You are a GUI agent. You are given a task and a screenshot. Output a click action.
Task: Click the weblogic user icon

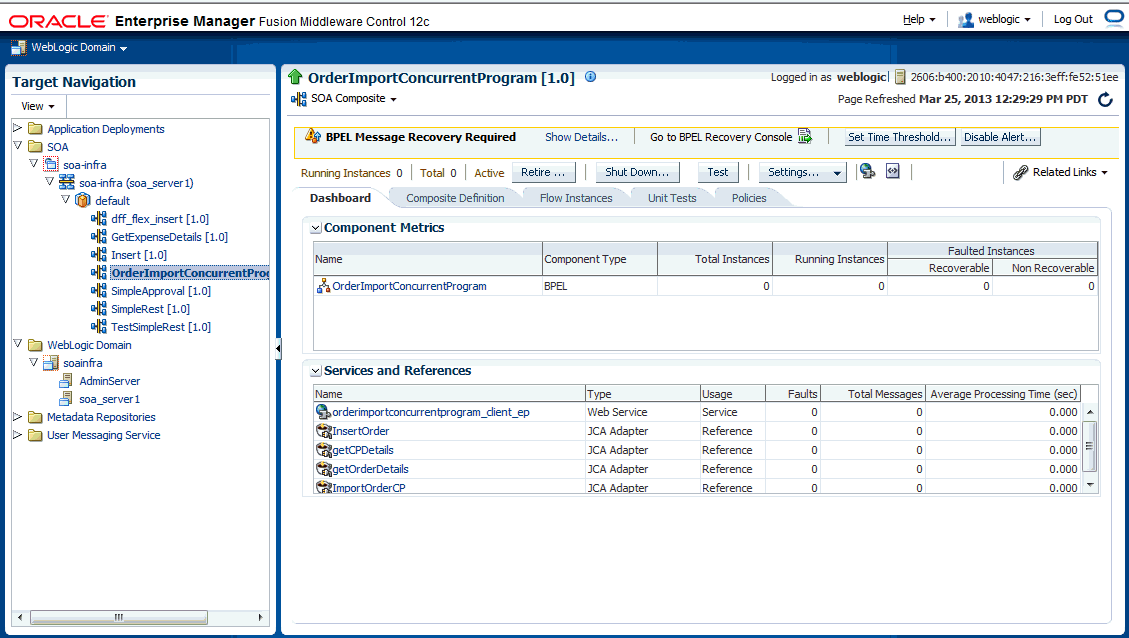(966, 19)
